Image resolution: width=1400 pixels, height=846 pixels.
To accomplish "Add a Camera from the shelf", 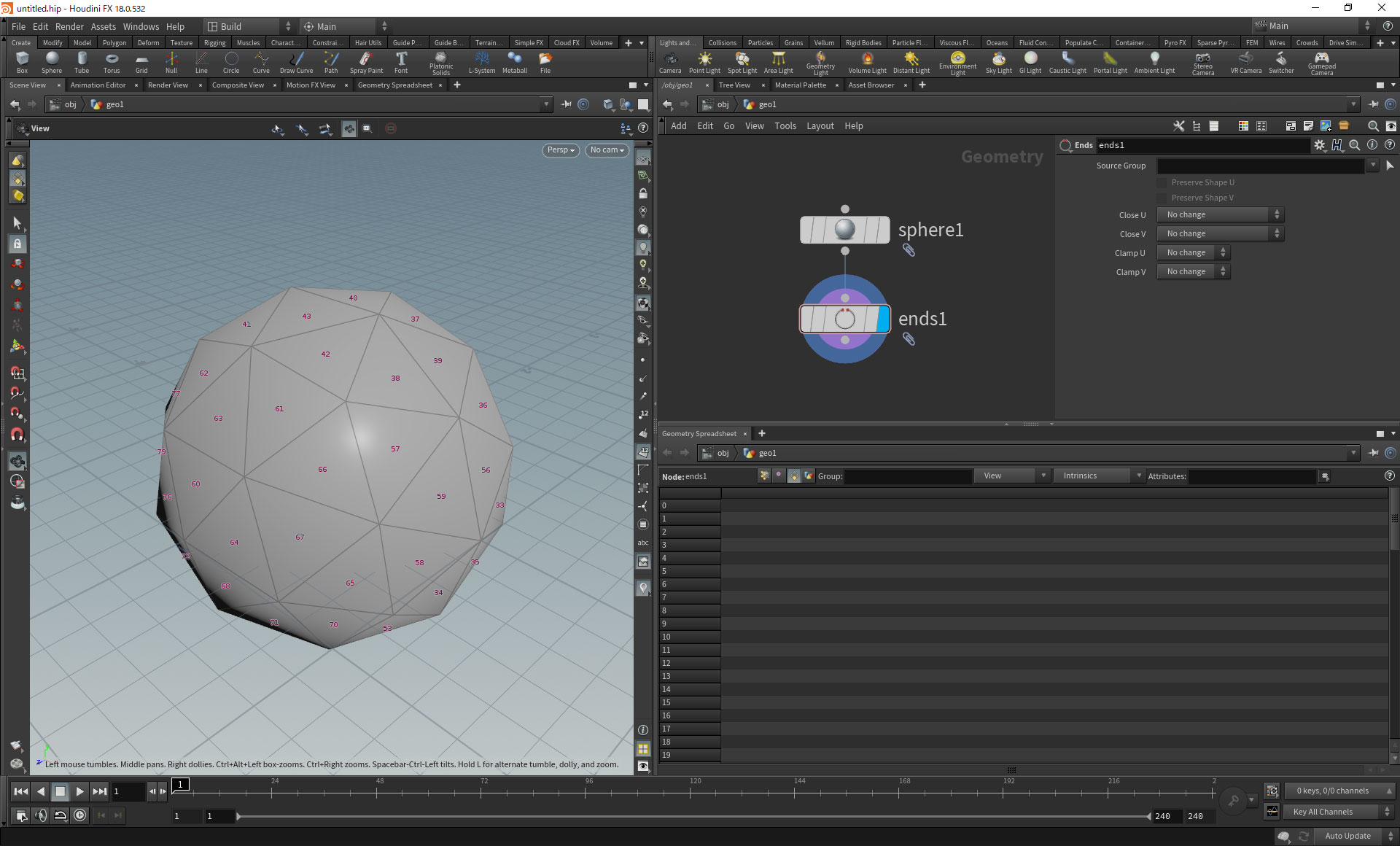I will [670, 63].
